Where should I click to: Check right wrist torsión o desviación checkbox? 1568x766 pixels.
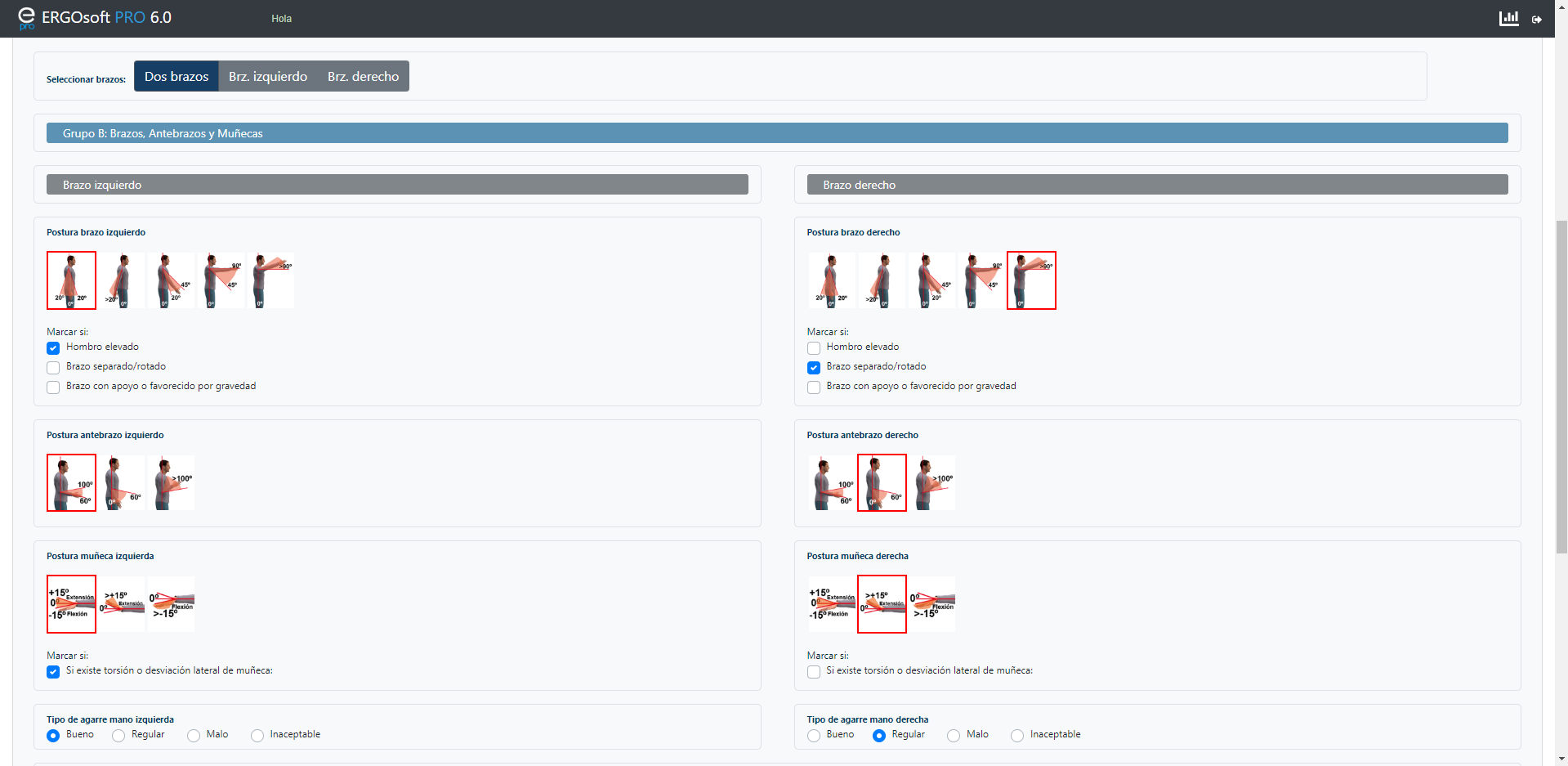pos(814,671)
